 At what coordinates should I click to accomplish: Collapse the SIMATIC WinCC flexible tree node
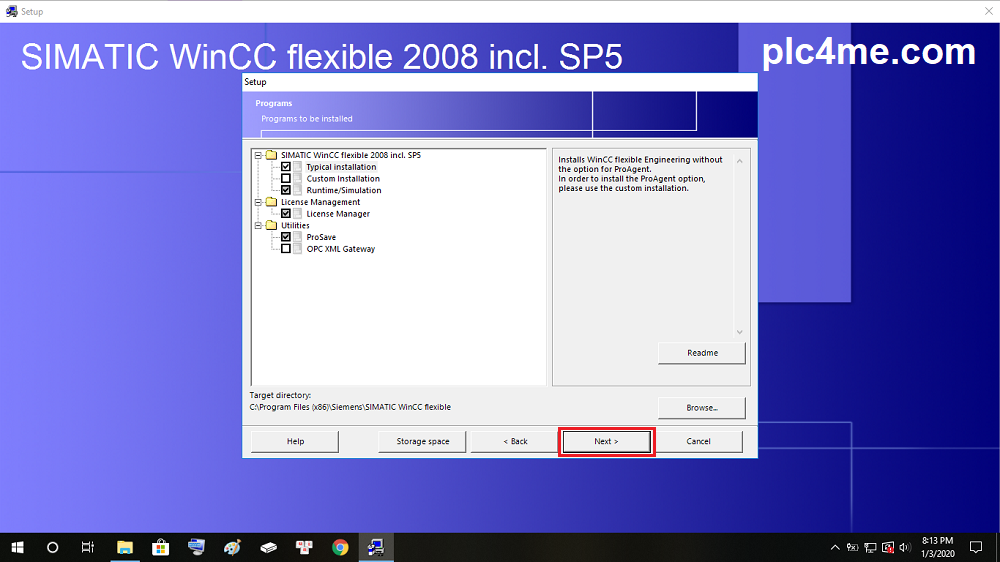tap(258, 155)
